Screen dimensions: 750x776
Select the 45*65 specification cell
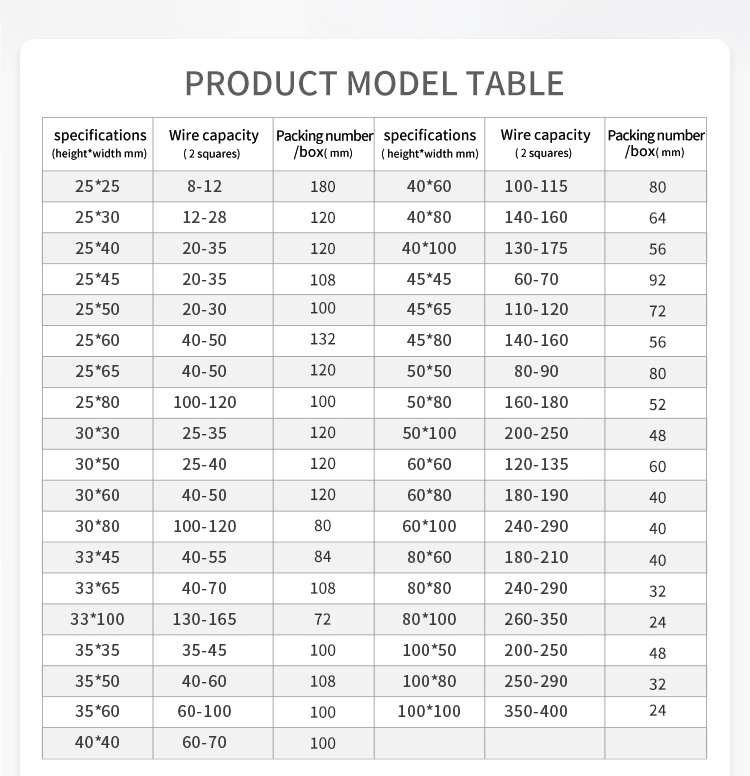pos(429,310)
